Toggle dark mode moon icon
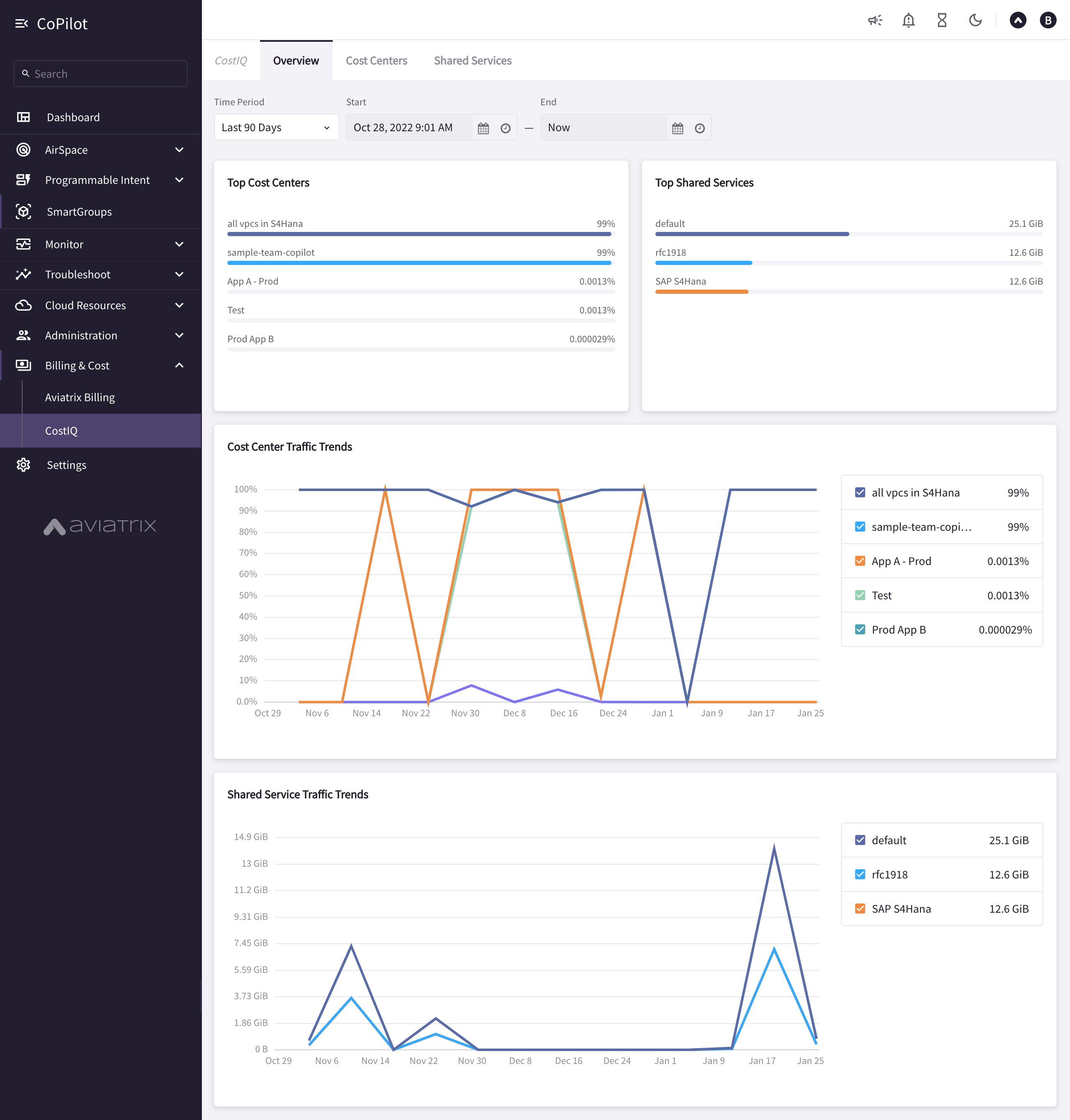This screenshot has width=1070, height=1120. point(975,20)
